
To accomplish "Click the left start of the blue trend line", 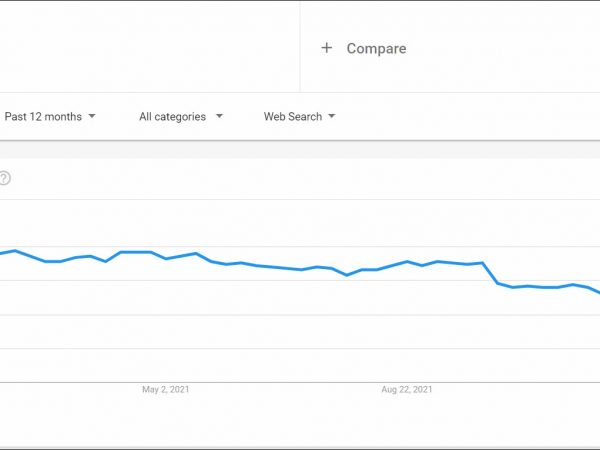I will 3,252.
